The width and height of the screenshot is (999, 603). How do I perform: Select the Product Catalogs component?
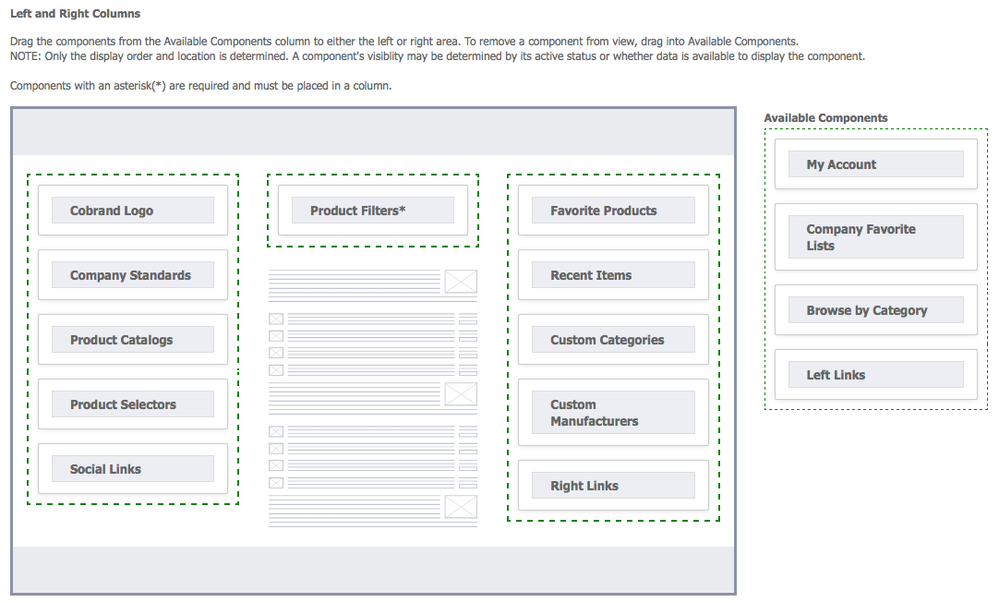[x=132, y=340]
